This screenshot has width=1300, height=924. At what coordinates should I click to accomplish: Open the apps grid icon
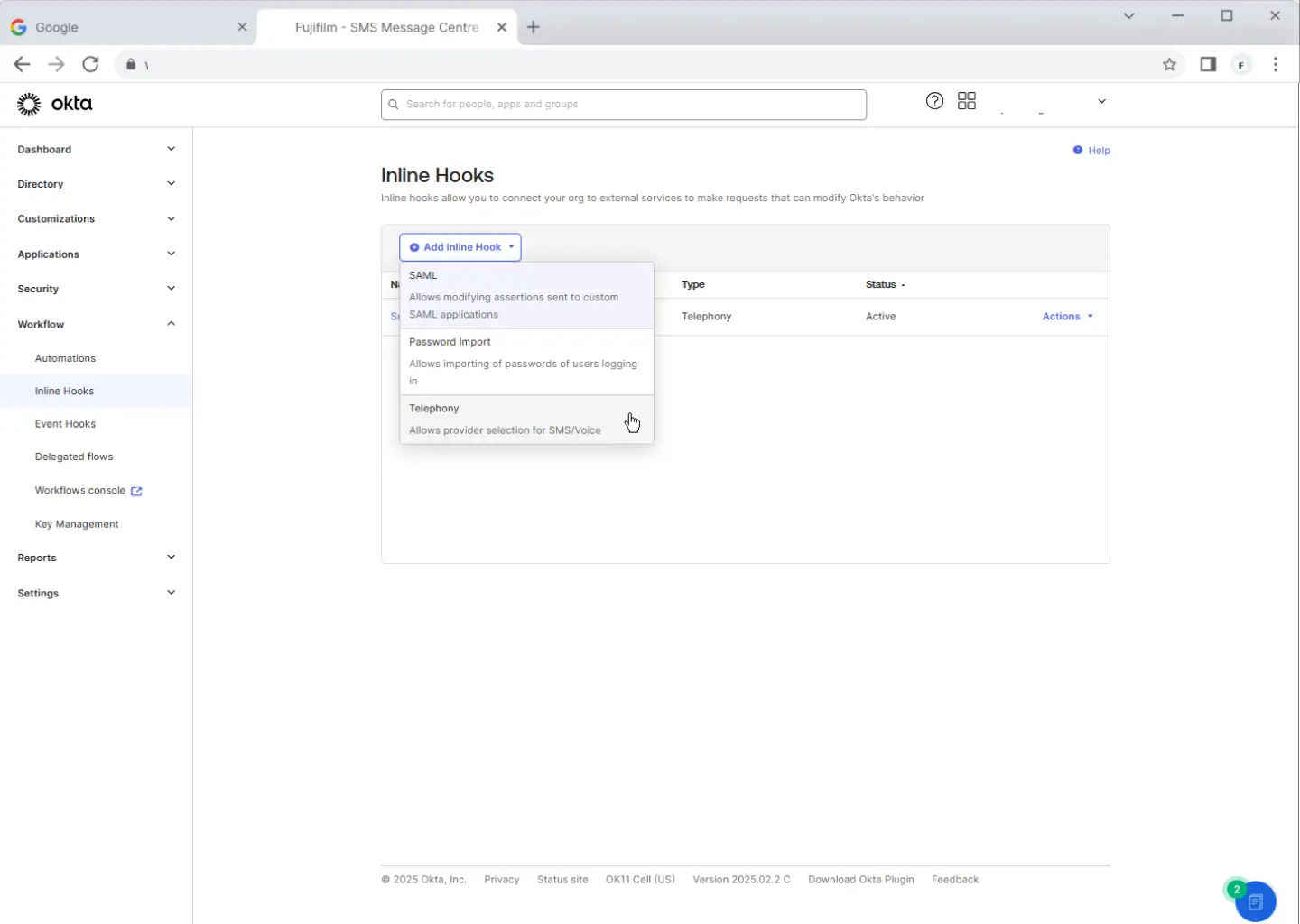967,101
